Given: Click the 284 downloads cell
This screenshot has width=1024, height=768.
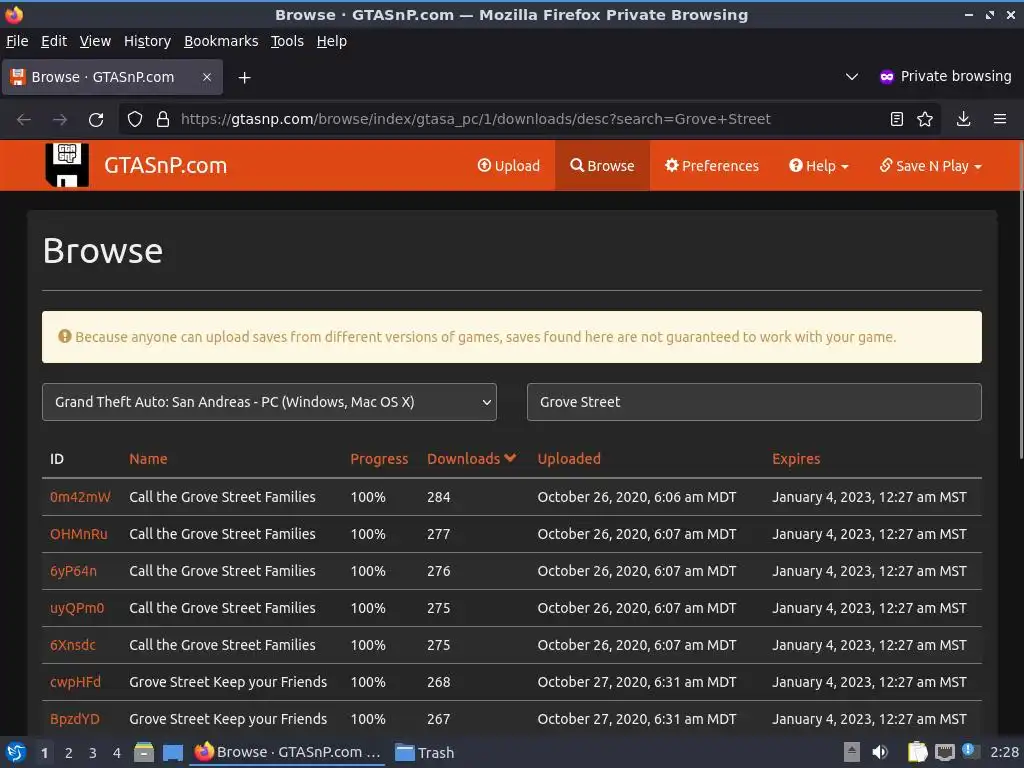Looking at the screenshot, I should 438,497.
